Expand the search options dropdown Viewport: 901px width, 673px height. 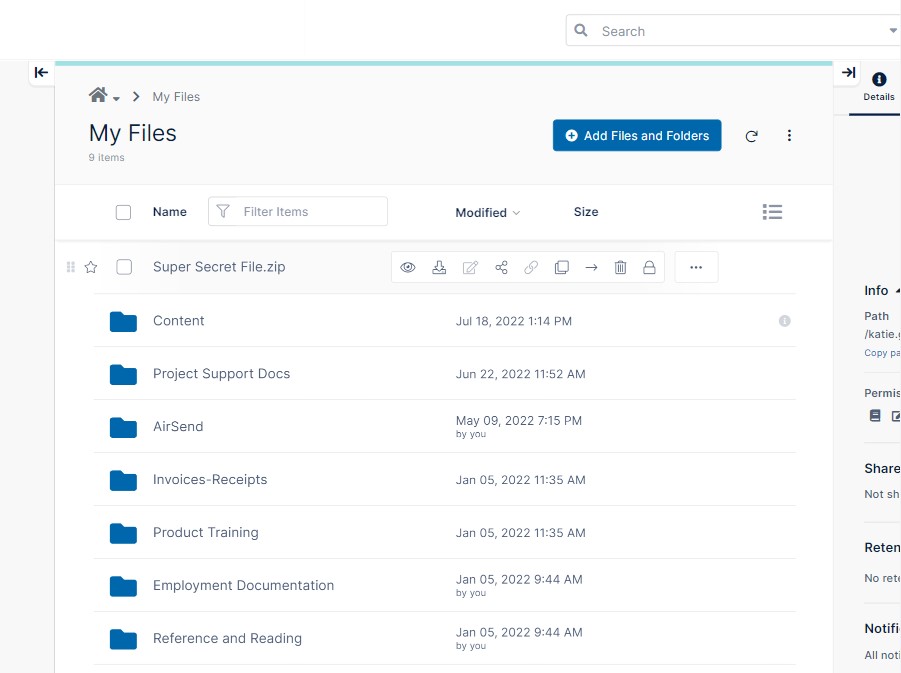[893, 30]
